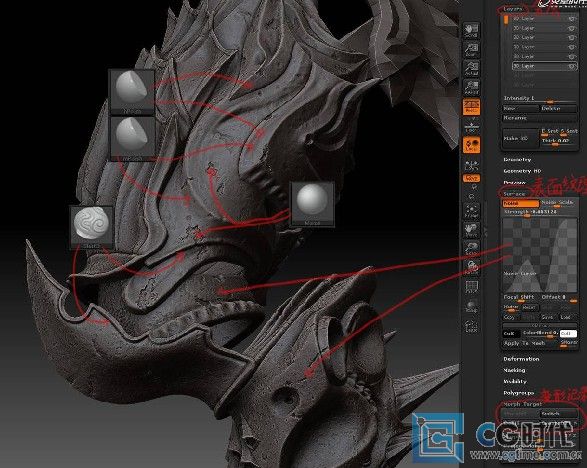The height and width of the screenshot is (468, 587).
Task: Adjust the Thick slider
Action: pyautogui.click(x=559, y=141)
